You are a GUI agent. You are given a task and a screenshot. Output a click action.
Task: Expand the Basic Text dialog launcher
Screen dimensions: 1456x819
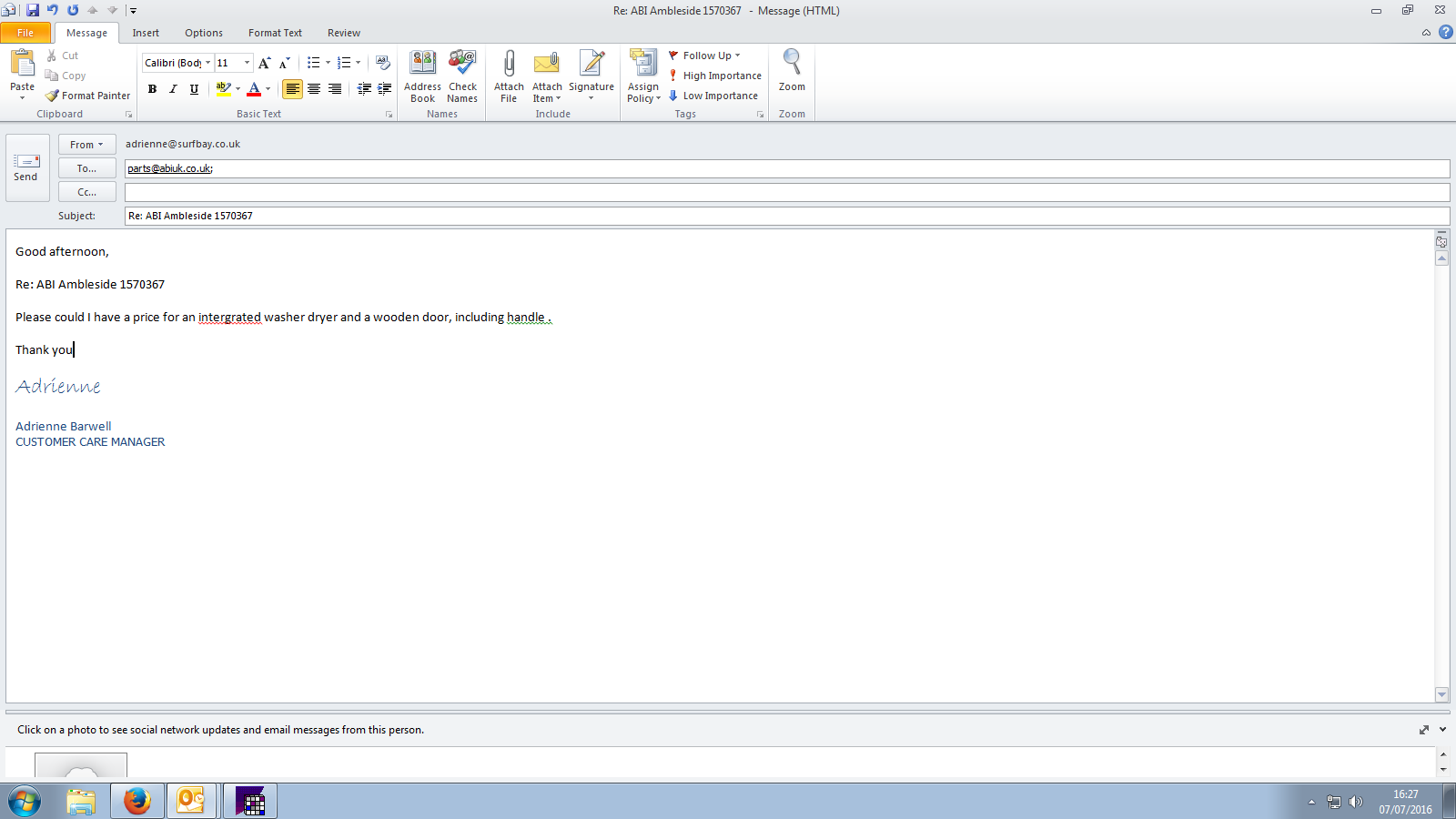(x=389, y=115)
